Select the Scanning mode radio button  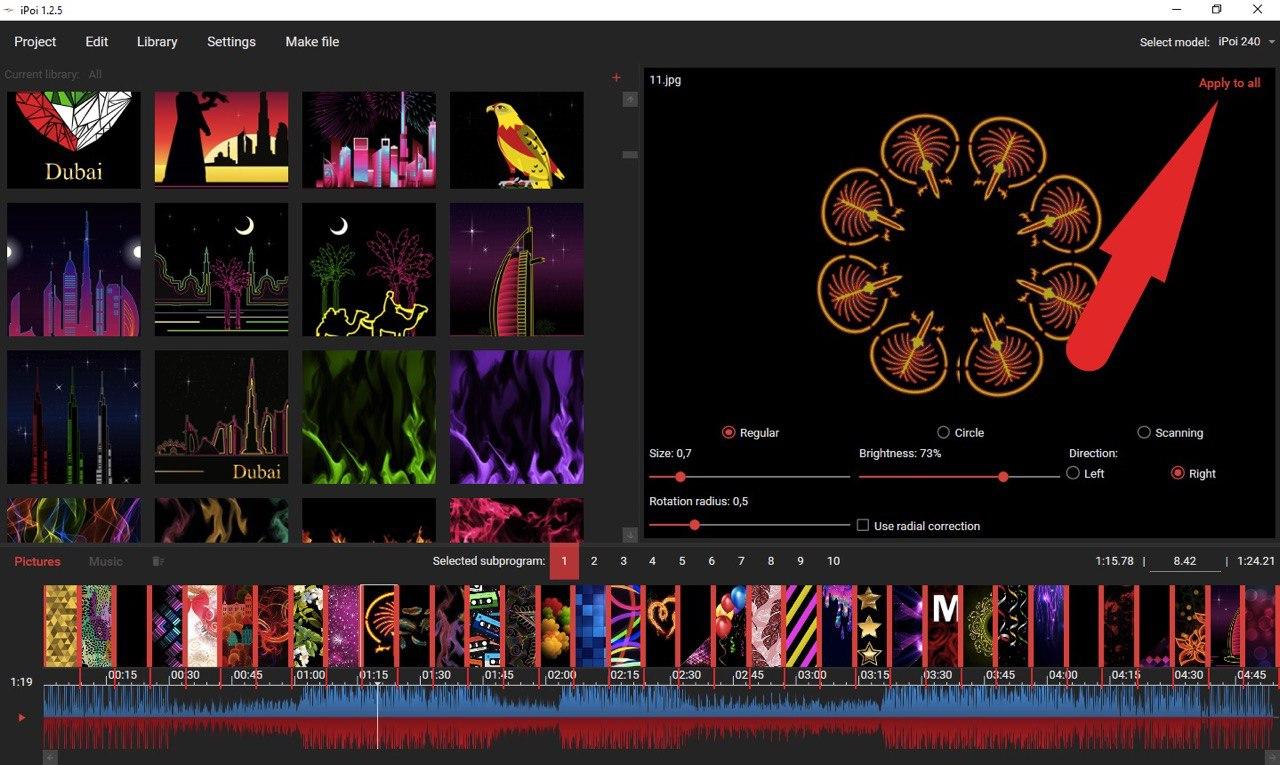click(x=1144, y=433)
